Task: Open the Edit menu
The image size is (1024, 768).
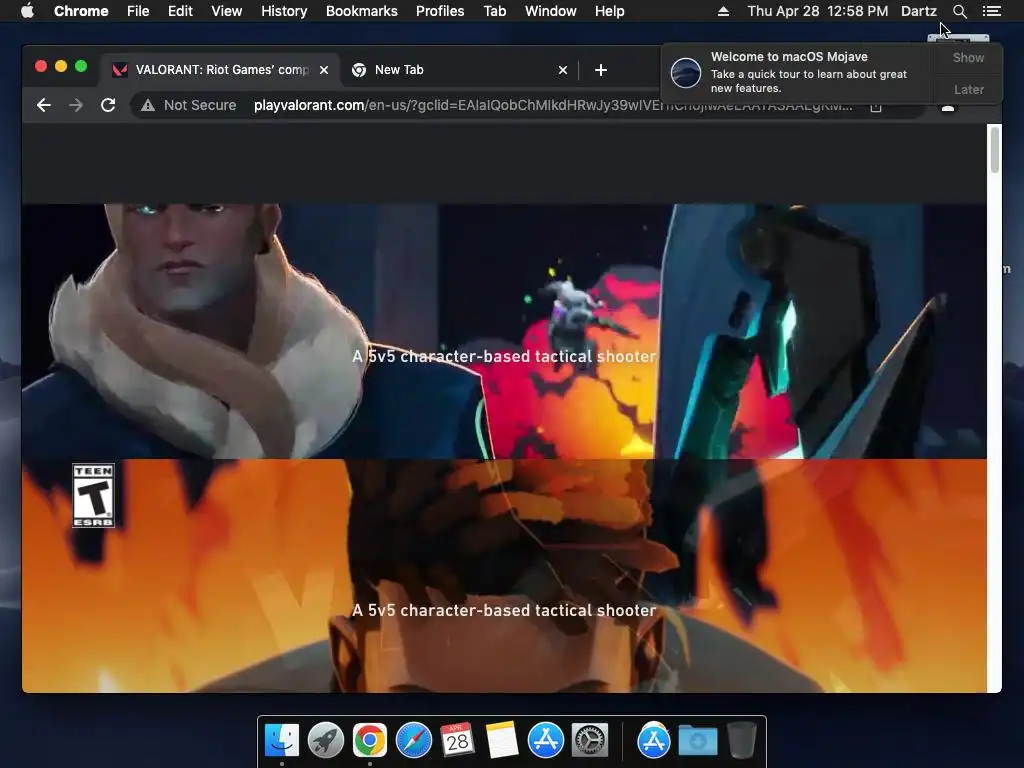Action: pos(180,11)
